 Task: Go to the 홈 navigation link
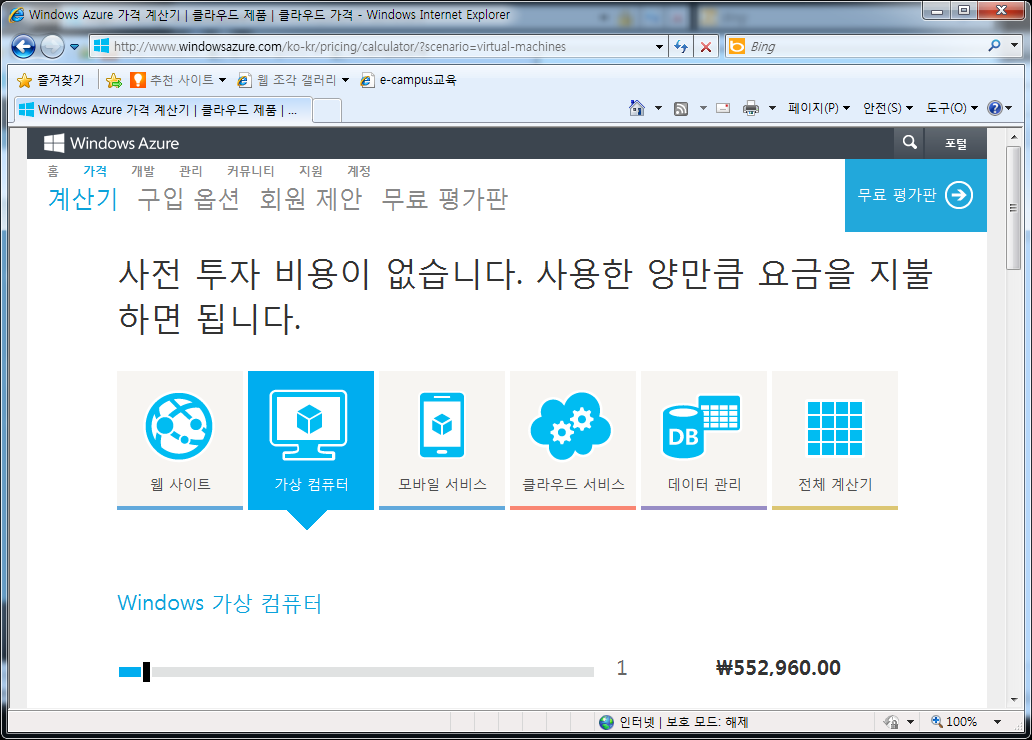click(x=53, y=171)
